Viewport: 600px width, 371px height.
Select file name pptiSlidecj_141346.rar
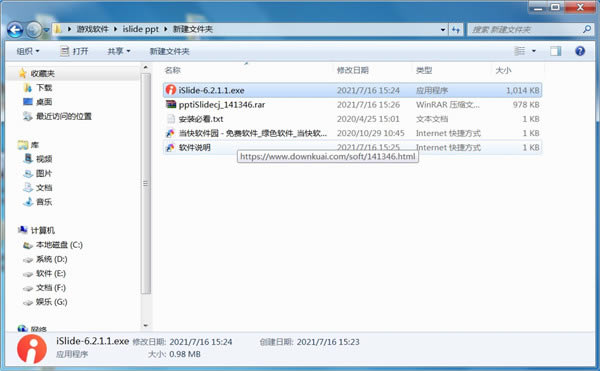point(222,105)
